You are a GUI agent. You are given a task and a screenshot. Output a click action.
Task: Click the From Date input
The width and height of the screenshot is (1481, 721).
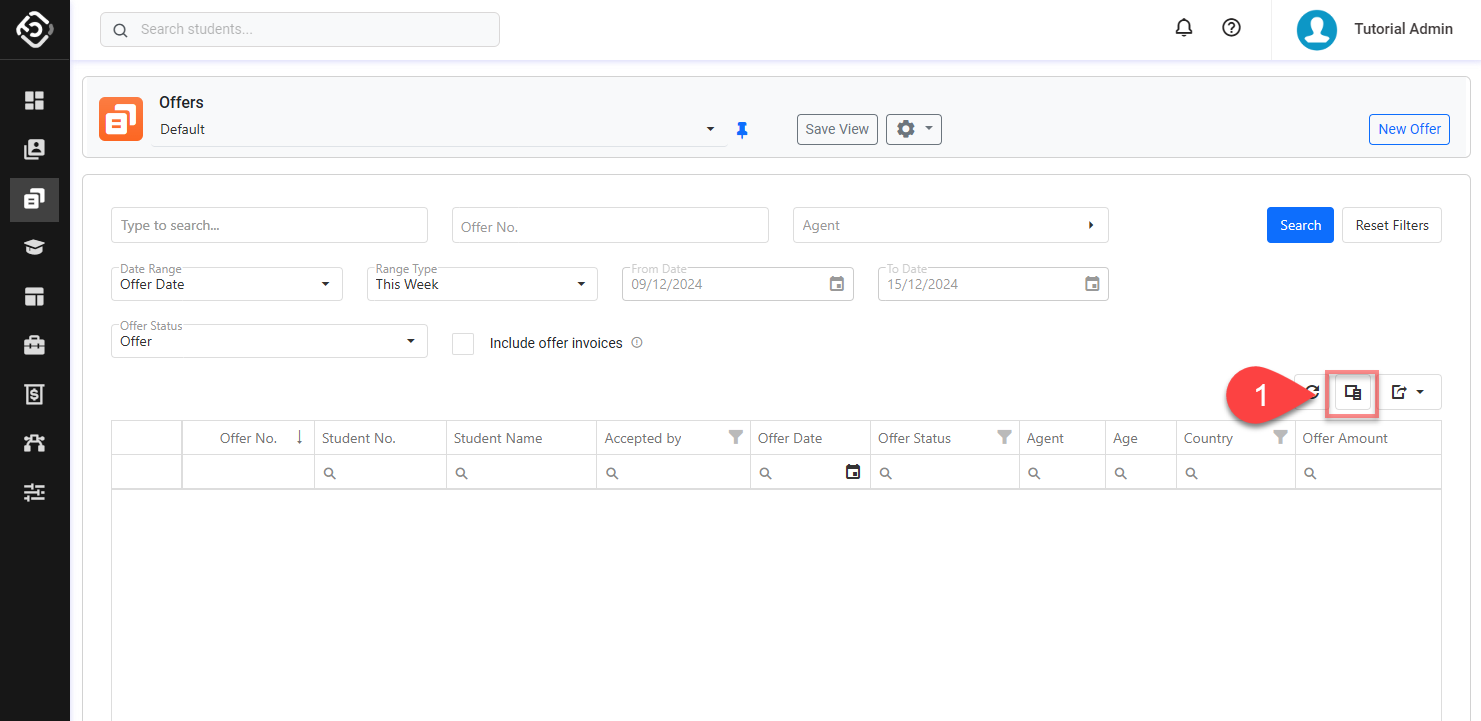(738, 284)
